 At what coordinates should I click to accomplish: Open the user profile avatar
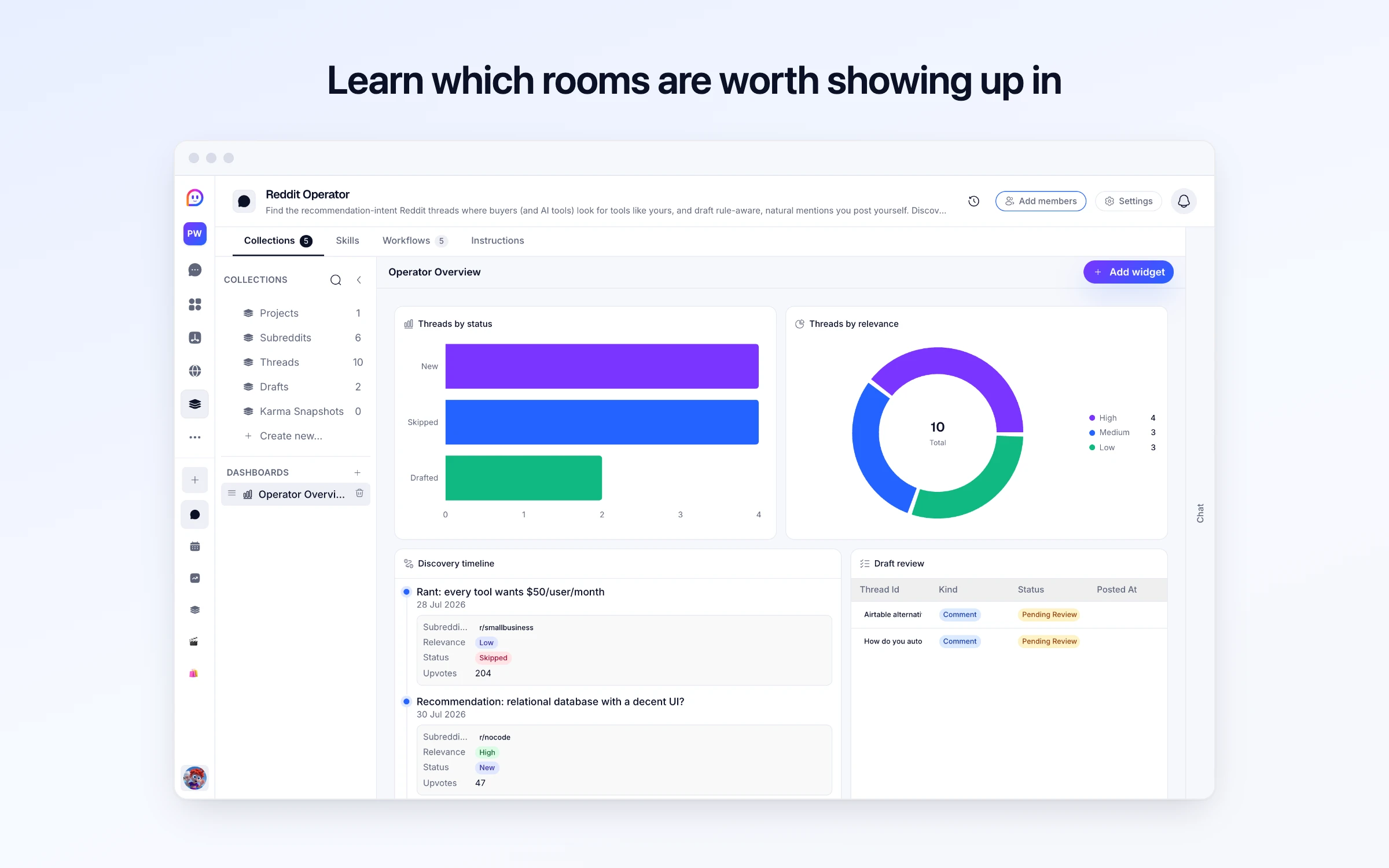(x=194, y=778)
